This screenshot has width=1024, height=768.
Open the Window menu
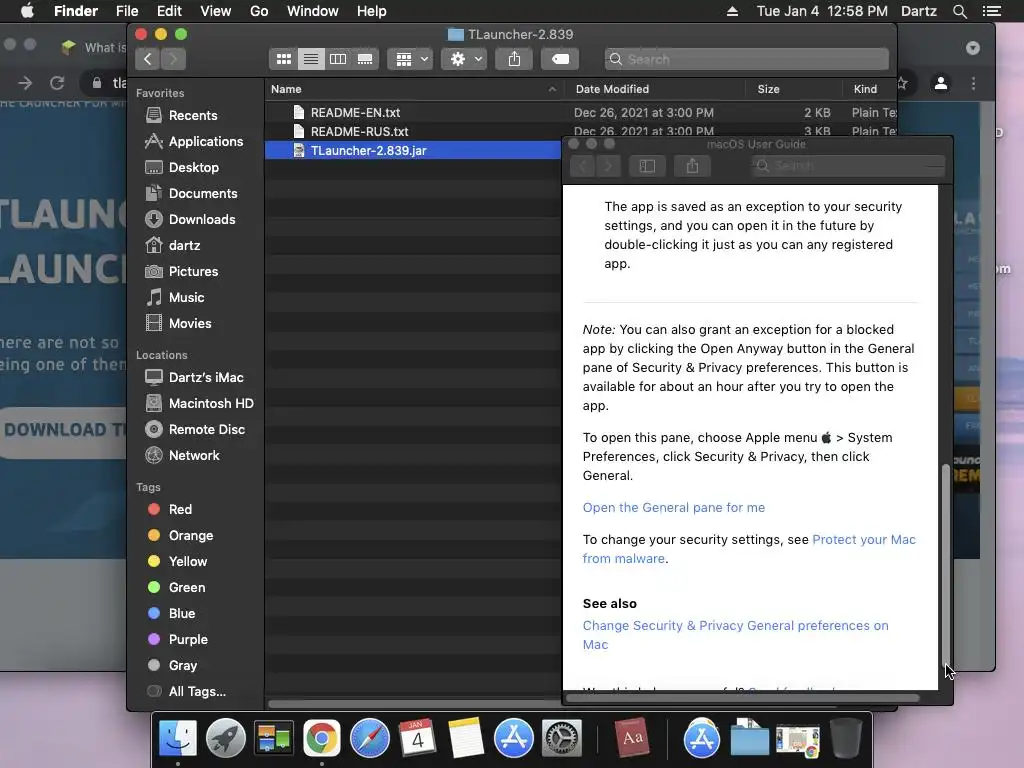(312, 11)
